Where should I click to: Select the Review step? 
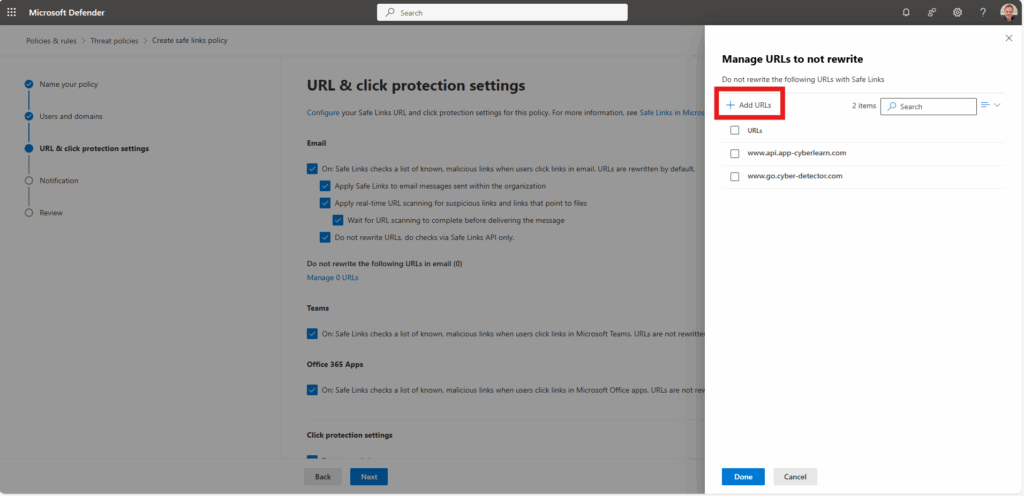coord(50,213)
